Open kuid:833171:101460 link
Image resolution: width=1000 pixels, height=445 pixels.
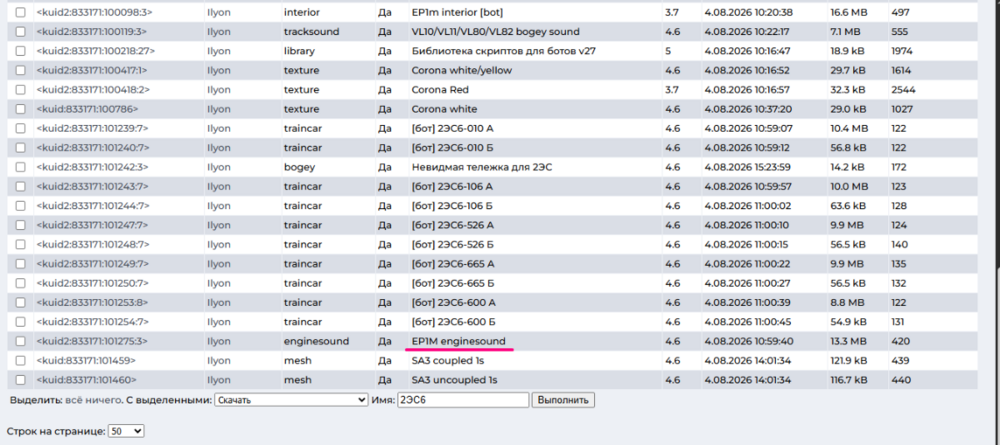point(86,380)
